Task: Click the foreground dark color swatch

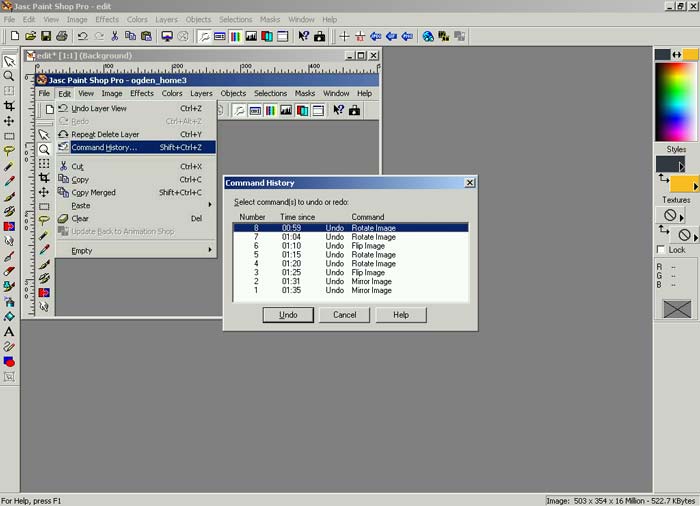Action: pyautogui.click(x=662, y=54)
